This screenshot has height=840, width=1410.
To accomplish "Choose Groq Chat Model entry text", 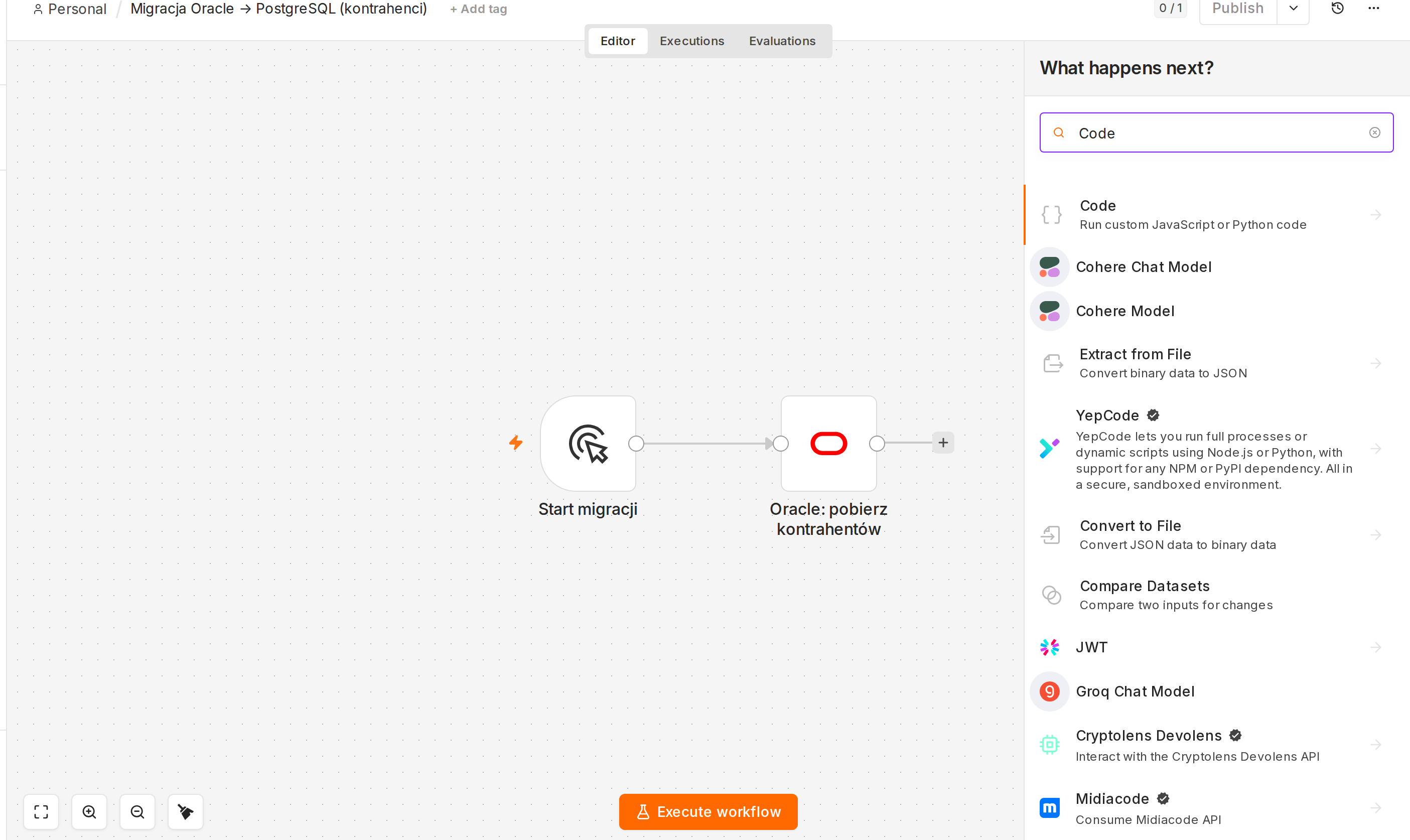I will (x=1135, y=691).
